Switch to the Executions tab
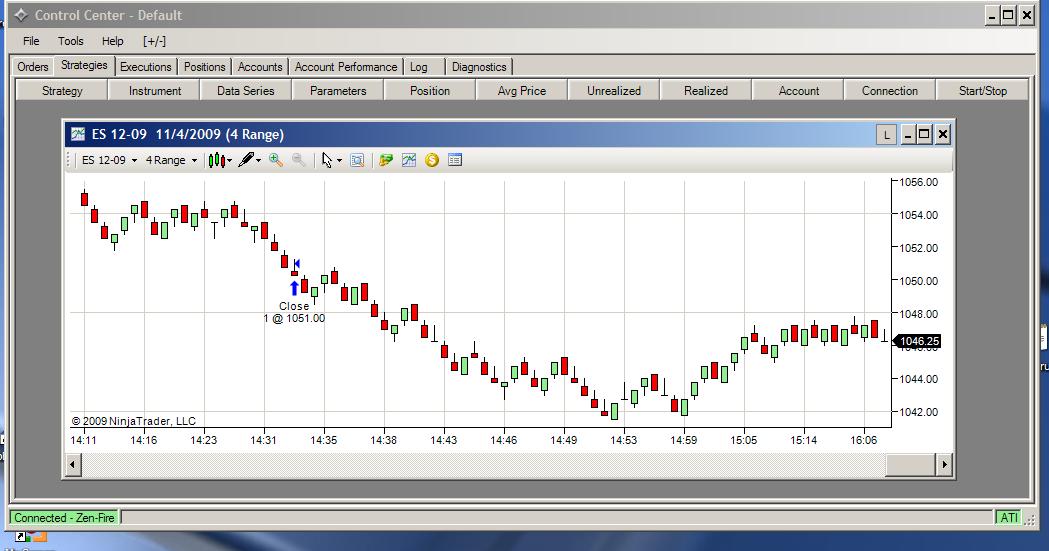The width and height of the screenshot is (1049, 551). (146, 67)
